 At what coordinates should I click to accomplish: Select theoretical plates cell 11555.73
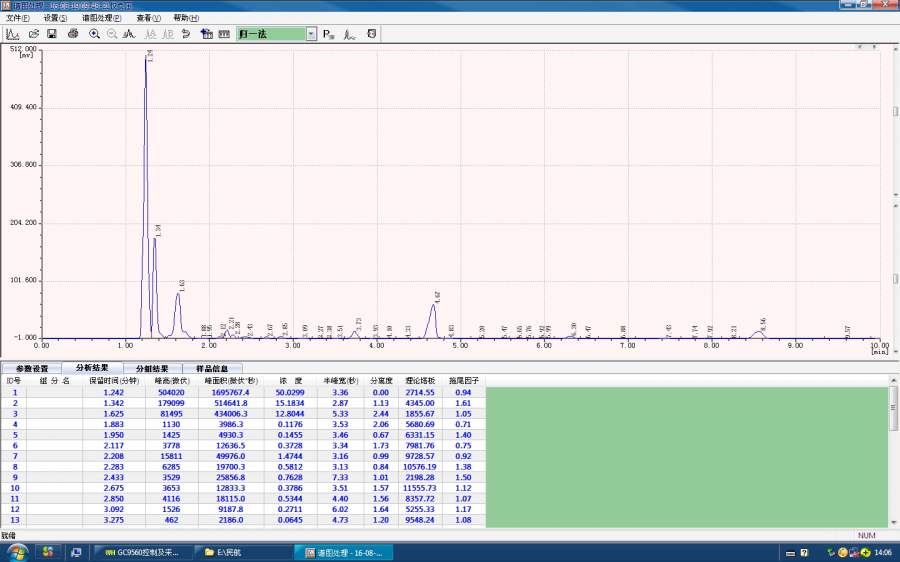[x=420, y=488]
